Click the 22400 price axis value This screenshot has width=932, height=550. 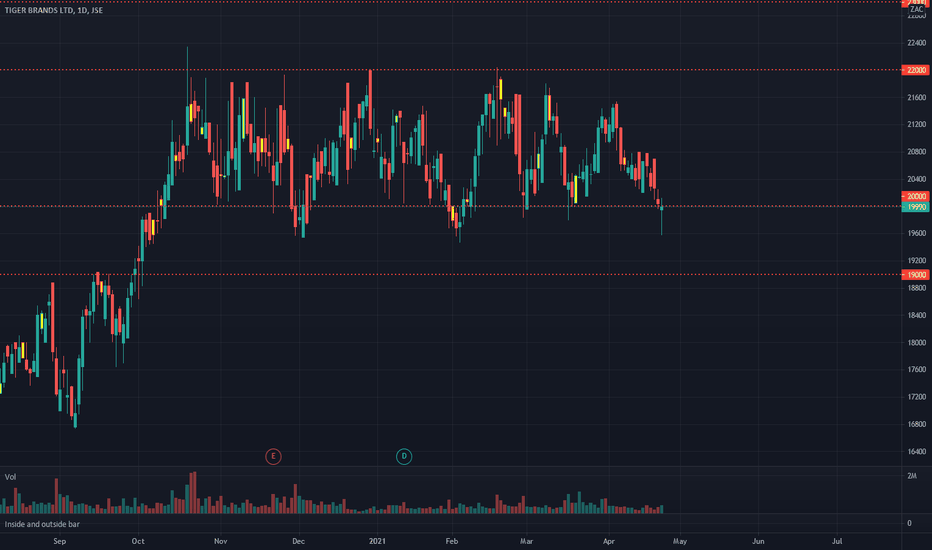tap(917, 43)
